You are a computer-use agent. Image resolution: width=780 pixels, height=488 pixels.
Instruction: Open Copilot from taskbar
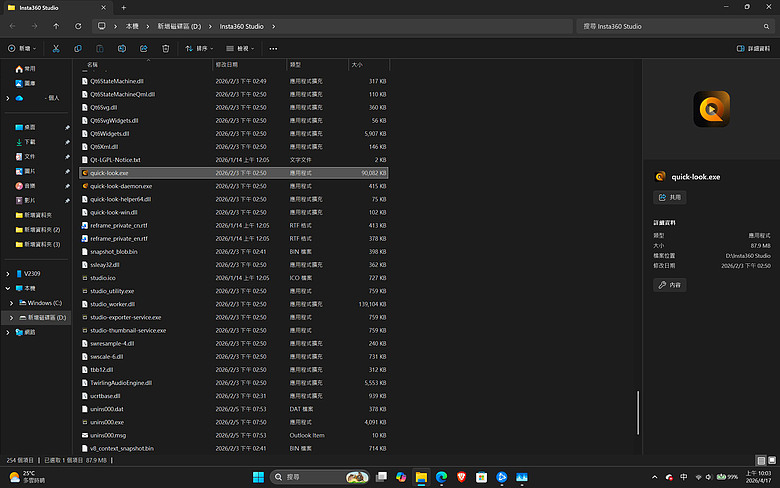(401, 477)
